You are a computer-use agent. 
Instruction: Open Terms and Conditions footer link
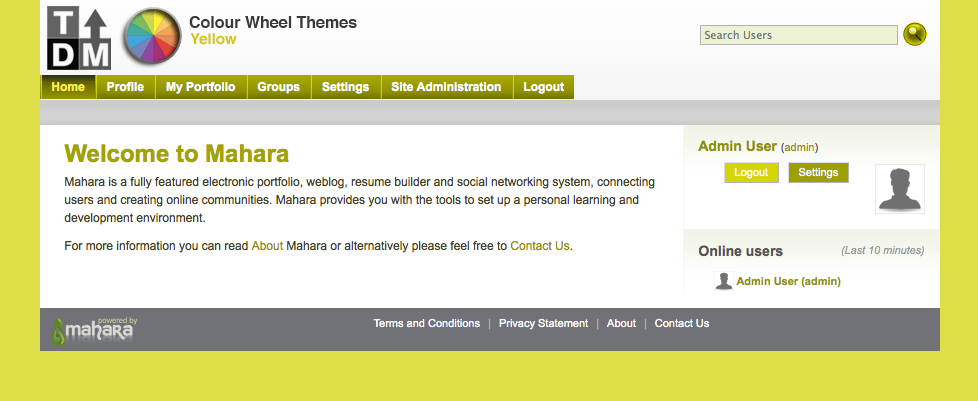(x=426, y=323)
